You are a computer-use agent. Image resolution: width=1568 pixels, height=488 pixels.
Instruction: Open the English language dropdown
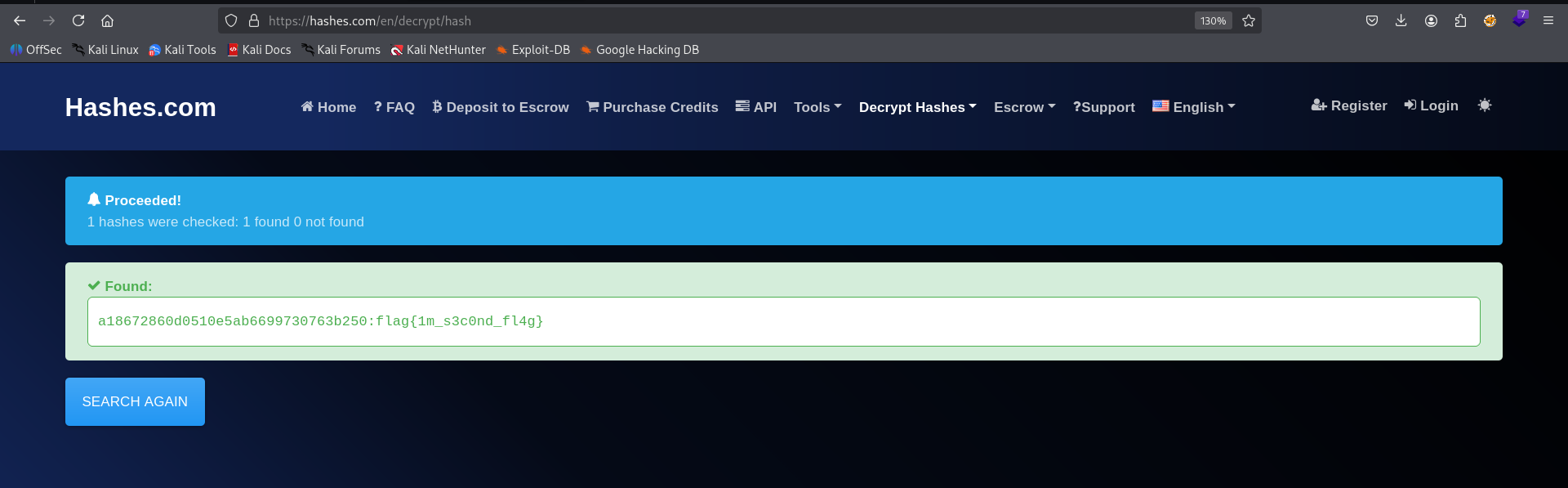pyautogui.click(x=1193, y=107)
